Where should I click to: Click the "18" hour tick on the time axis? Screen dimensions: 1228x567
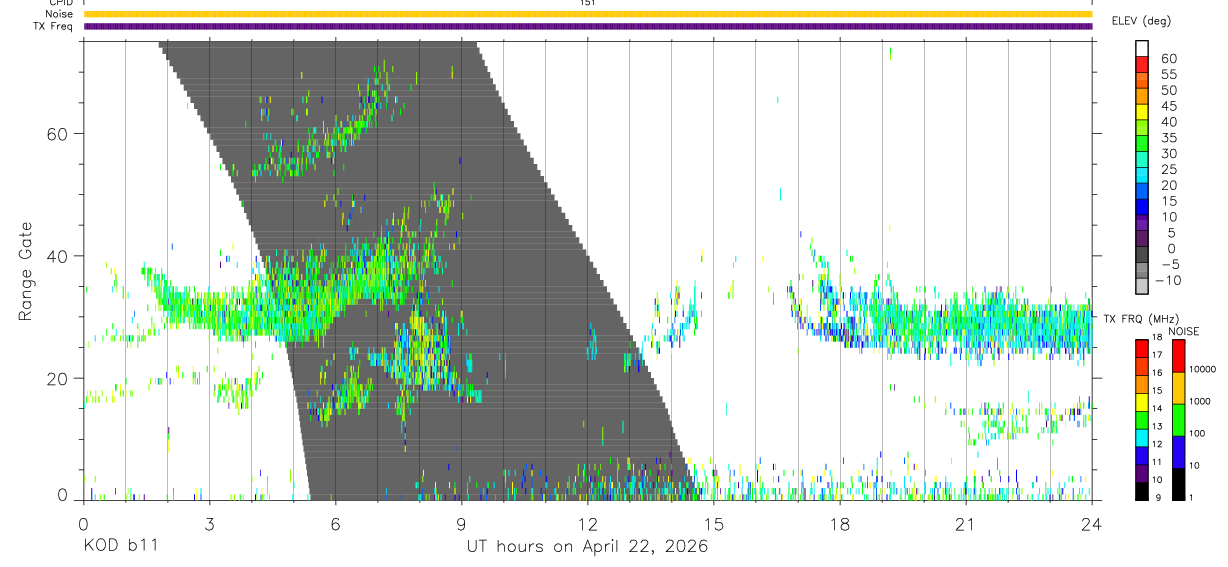coord(840,525)
